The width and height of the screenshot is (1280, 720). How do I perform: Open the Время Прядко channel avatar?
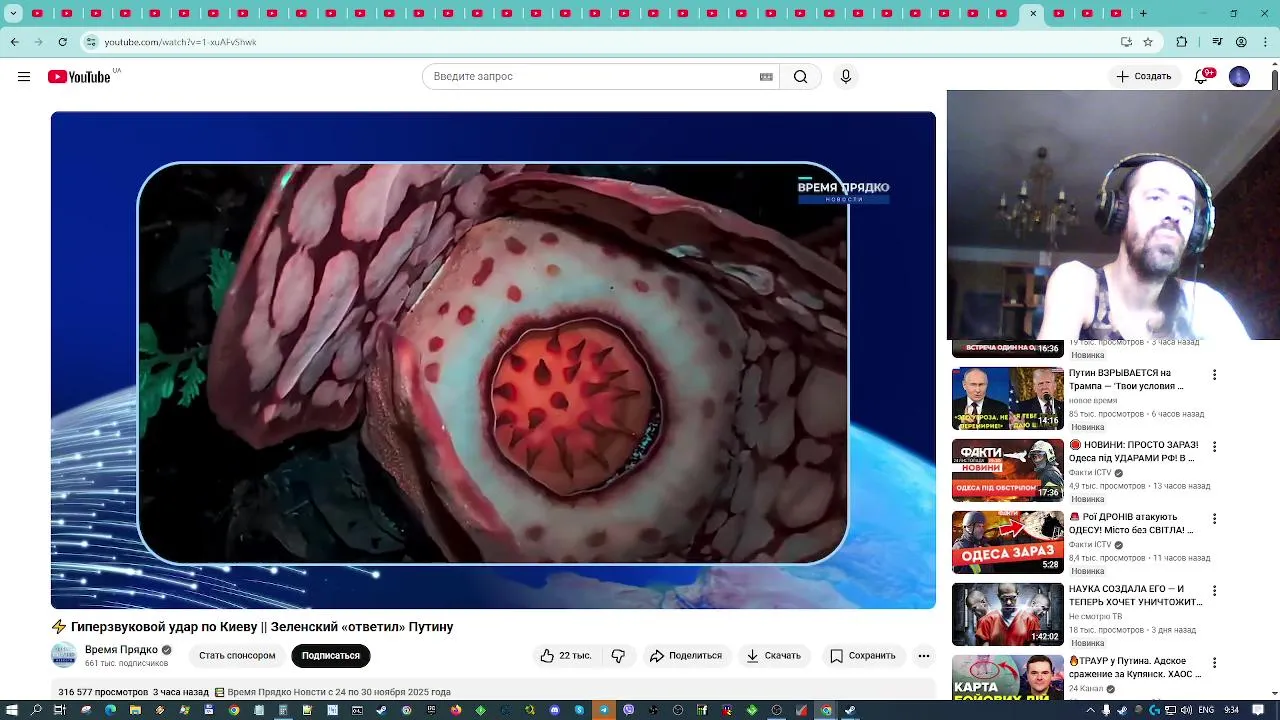tap(64, 655)
